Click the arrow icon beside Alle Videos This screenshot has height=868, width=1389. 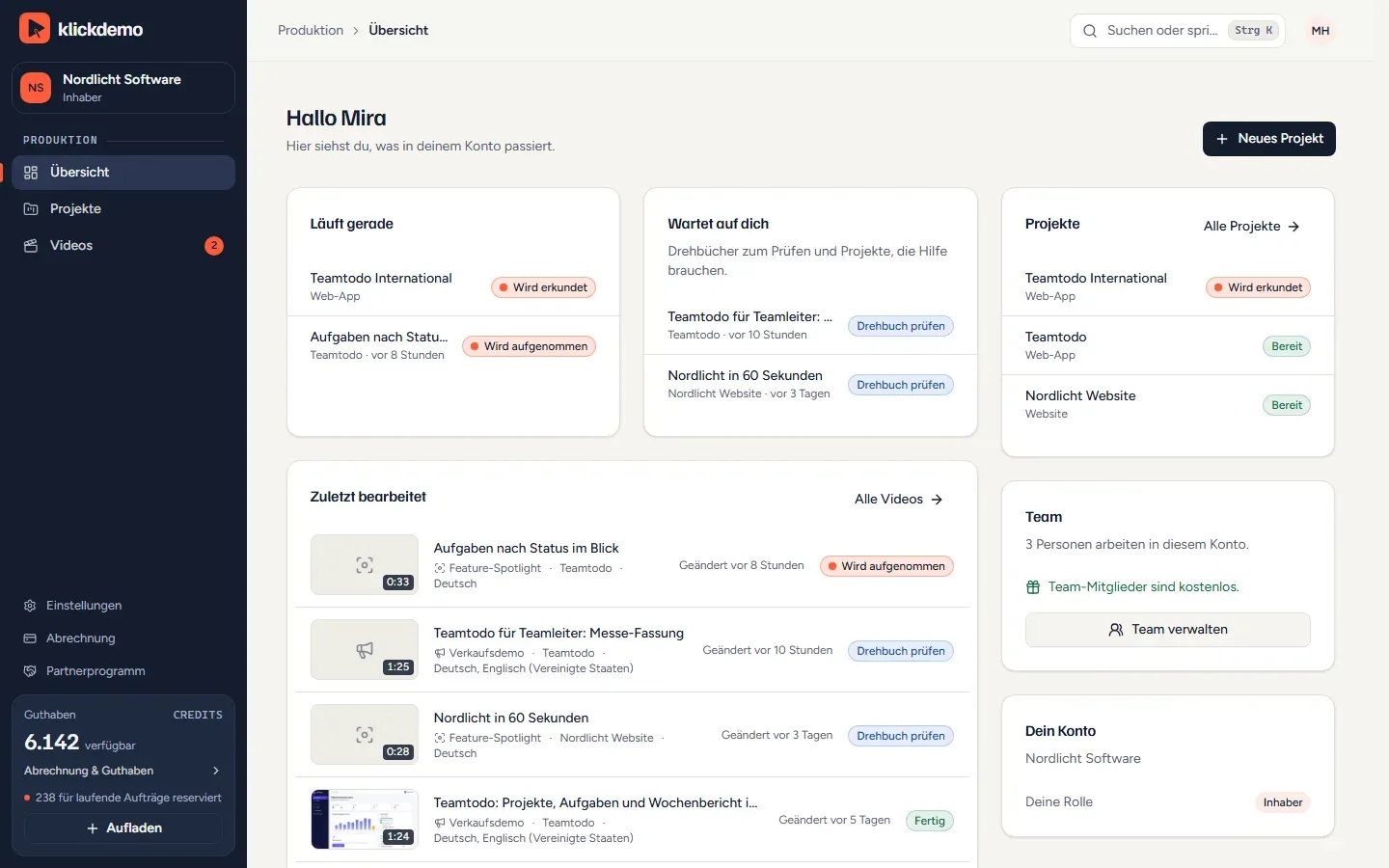pos(937,500)
